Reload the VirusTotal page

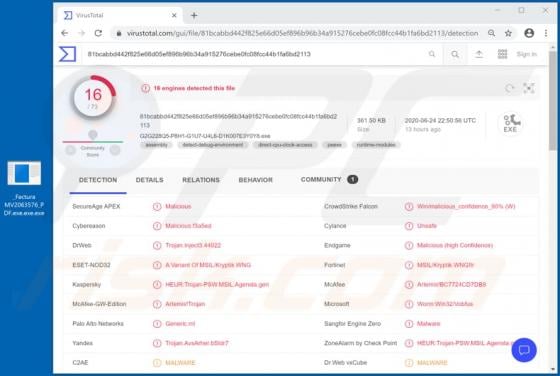click(98, 33)
